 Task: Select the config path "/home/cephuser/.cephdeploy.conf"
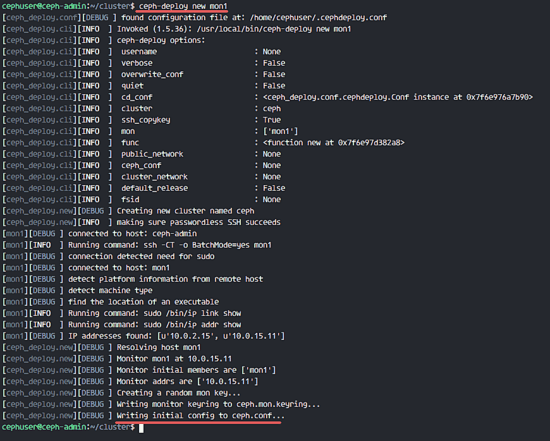[318, 18]
